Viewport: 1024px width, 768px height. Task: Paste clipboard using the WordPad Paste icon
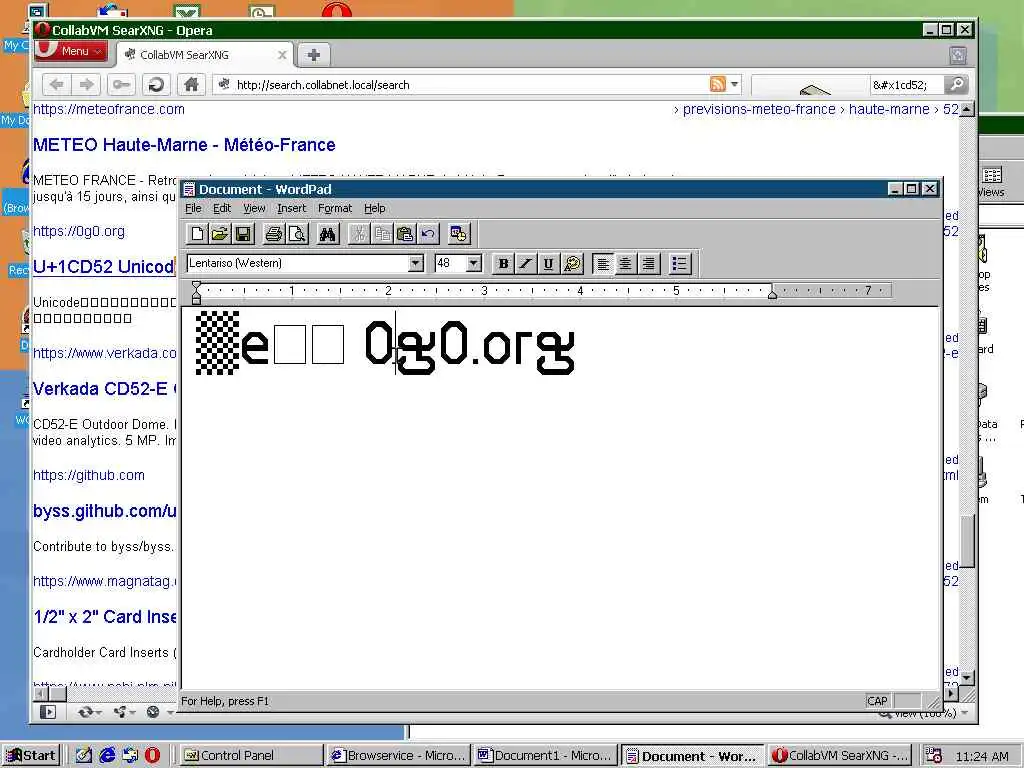point(405,234)
